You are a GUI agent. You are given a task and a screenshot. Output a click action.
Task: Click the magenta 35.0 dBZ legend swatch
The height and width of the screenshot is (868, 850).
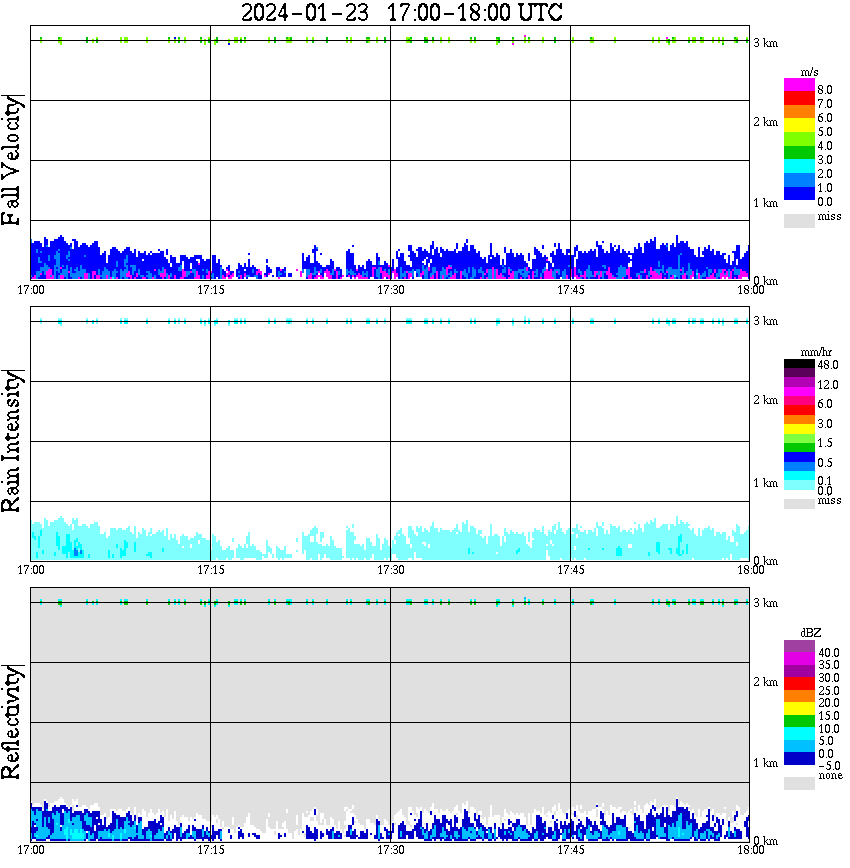[799, 659]
